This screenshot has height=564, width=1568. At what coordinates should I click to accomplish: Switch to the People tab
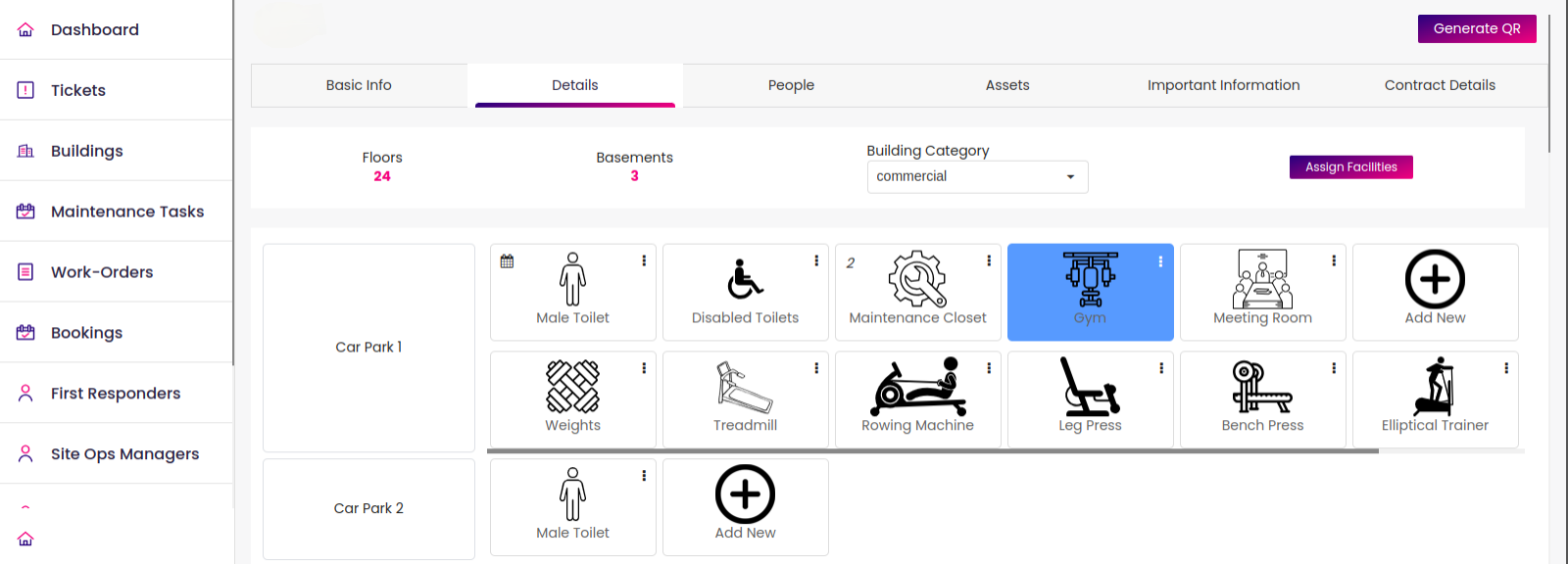(x=791, y=85)
